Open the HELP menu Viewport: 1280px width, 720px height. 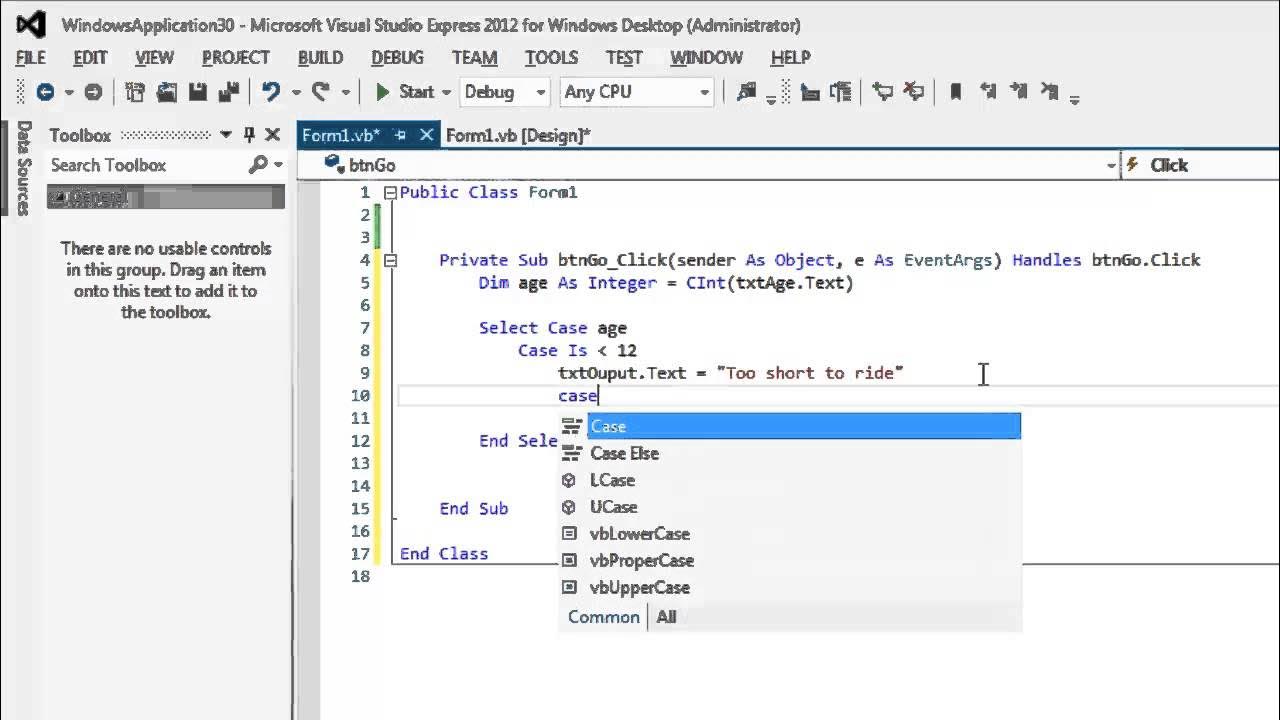point(790,57)
